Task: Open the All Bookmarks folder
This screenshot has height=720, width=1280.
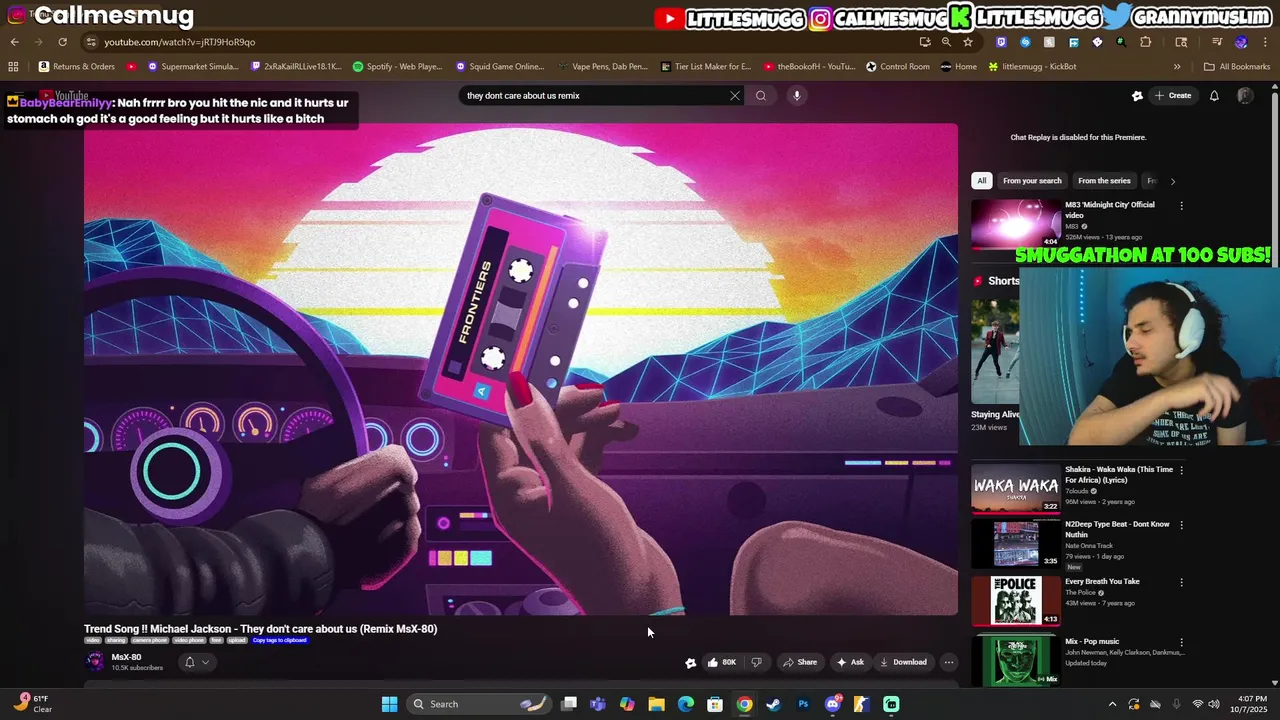Action: coord(1237,67)
